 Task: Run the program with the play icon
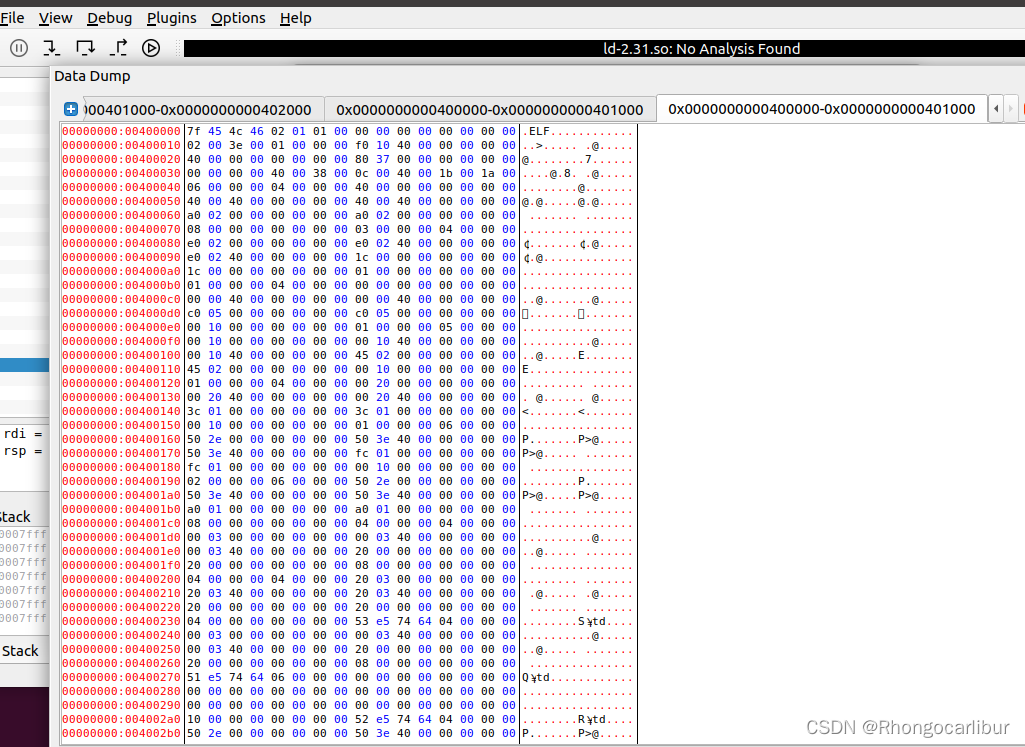click(x=151, y=48)
